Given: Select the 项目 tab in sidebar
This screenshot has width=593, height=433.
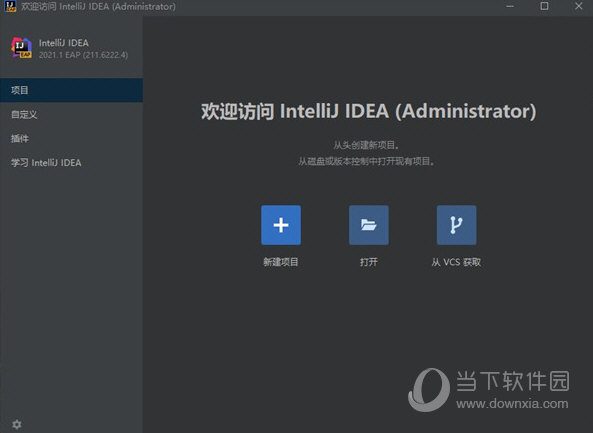Looking at the screenshot, I should tap(71, 90).
